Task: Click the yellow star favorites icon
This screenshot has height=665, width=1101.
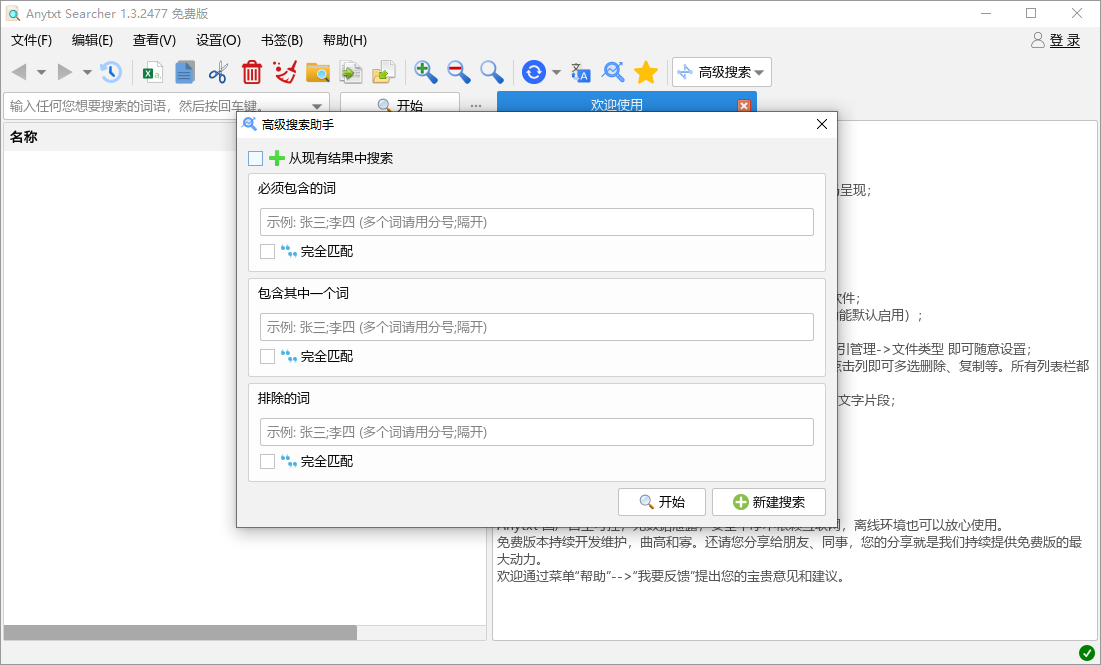Action: point(646,72)
